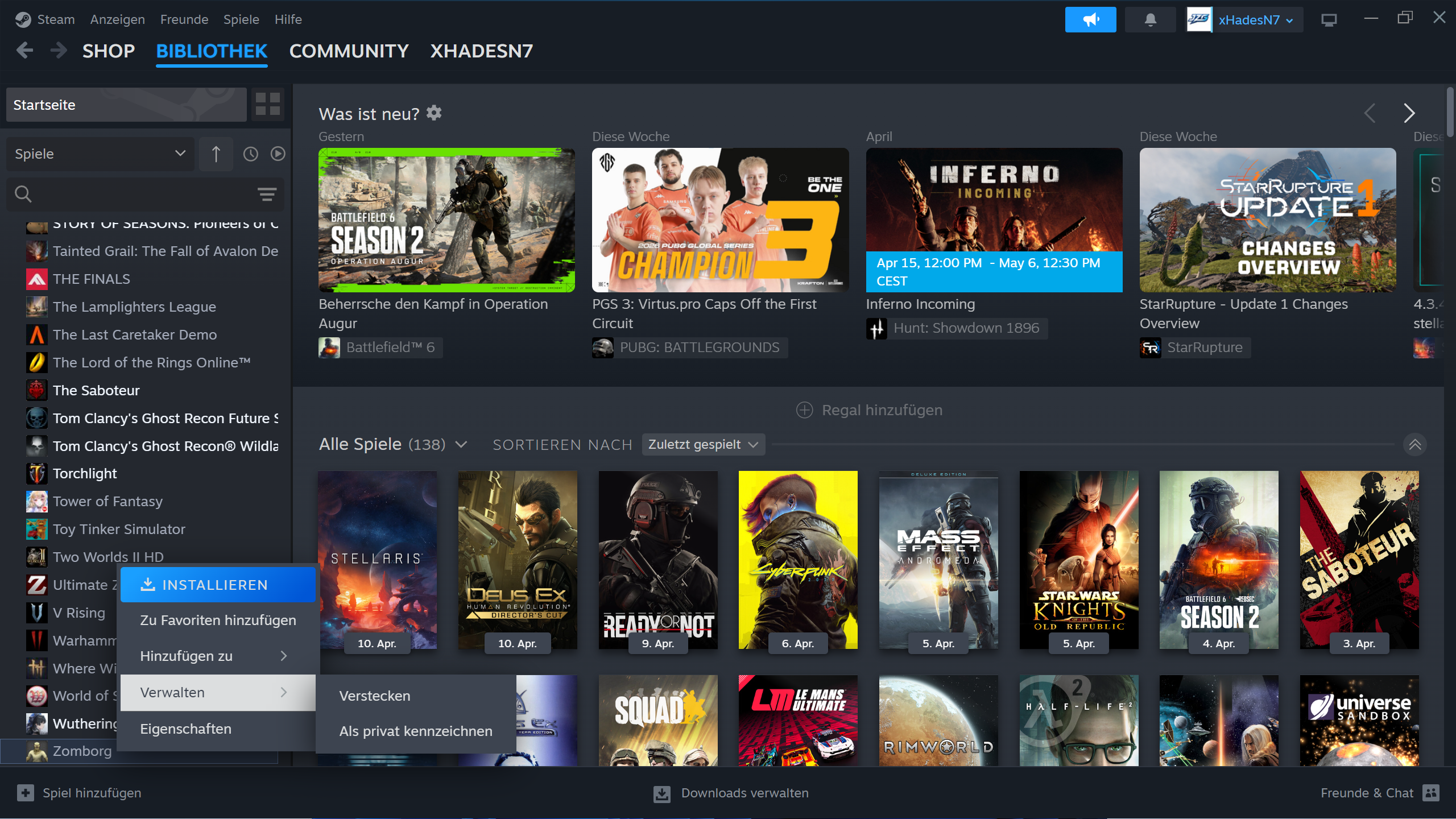
Task: Click the Torchlight icon in game list
Action: (x=37, y=473)
